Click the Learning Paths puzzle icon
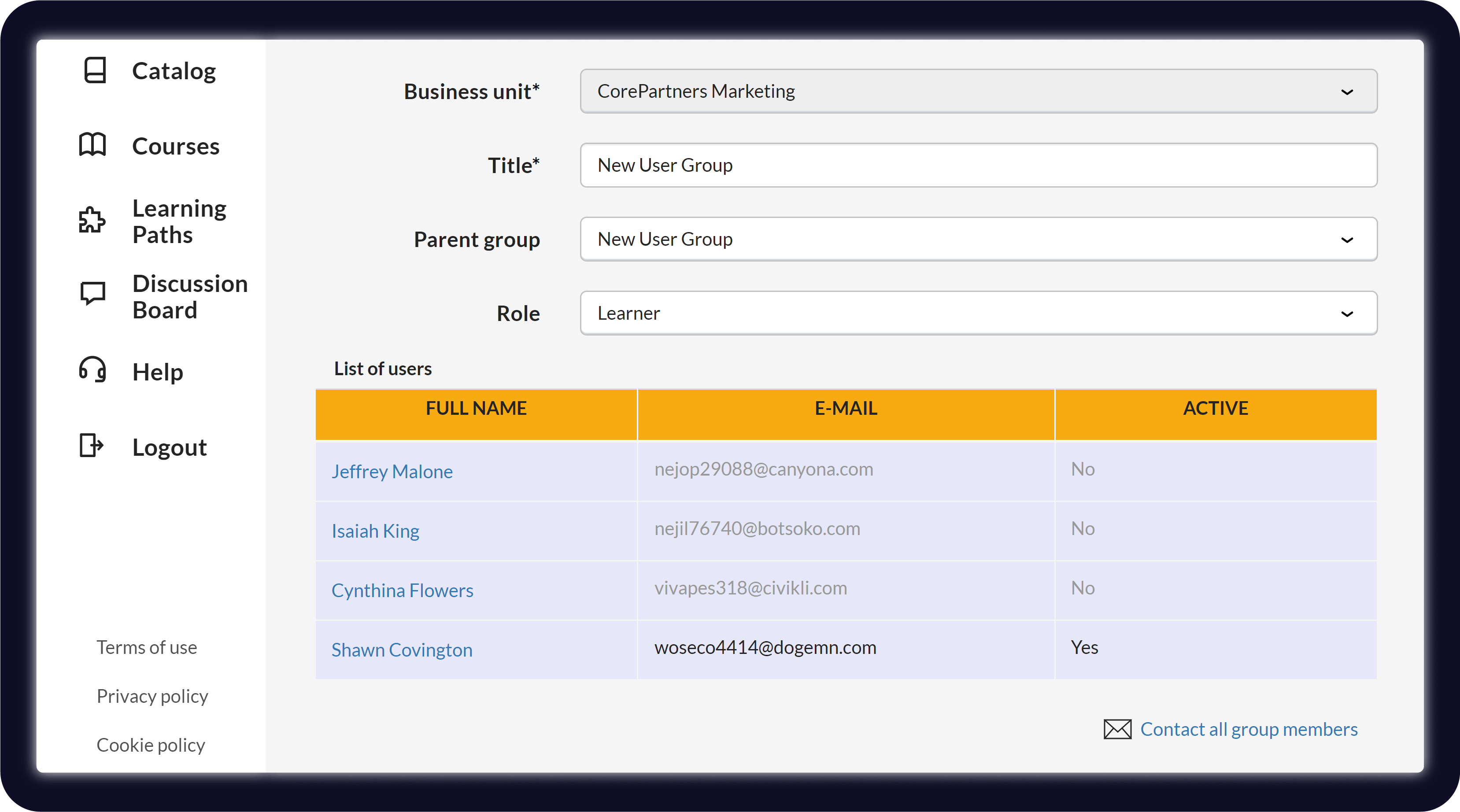The image size is (1460, 812). (92, 221)
